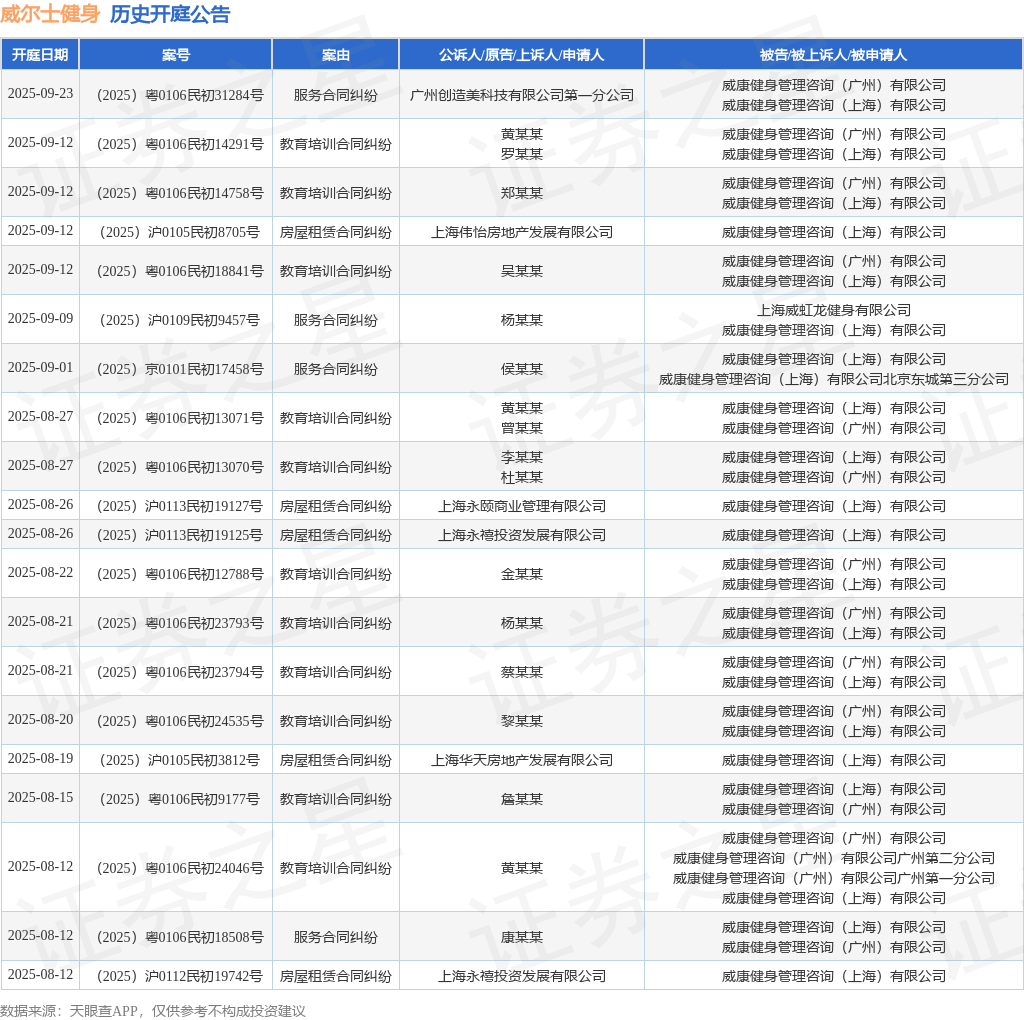Viewport: 1024px width, 1020px height.
Task: Click plaintiff 侯某某
Action: click(522, 369)
